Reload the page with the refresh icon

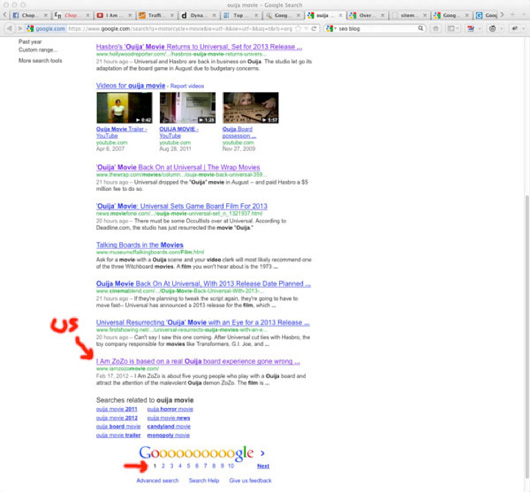(x=314, y=29)
